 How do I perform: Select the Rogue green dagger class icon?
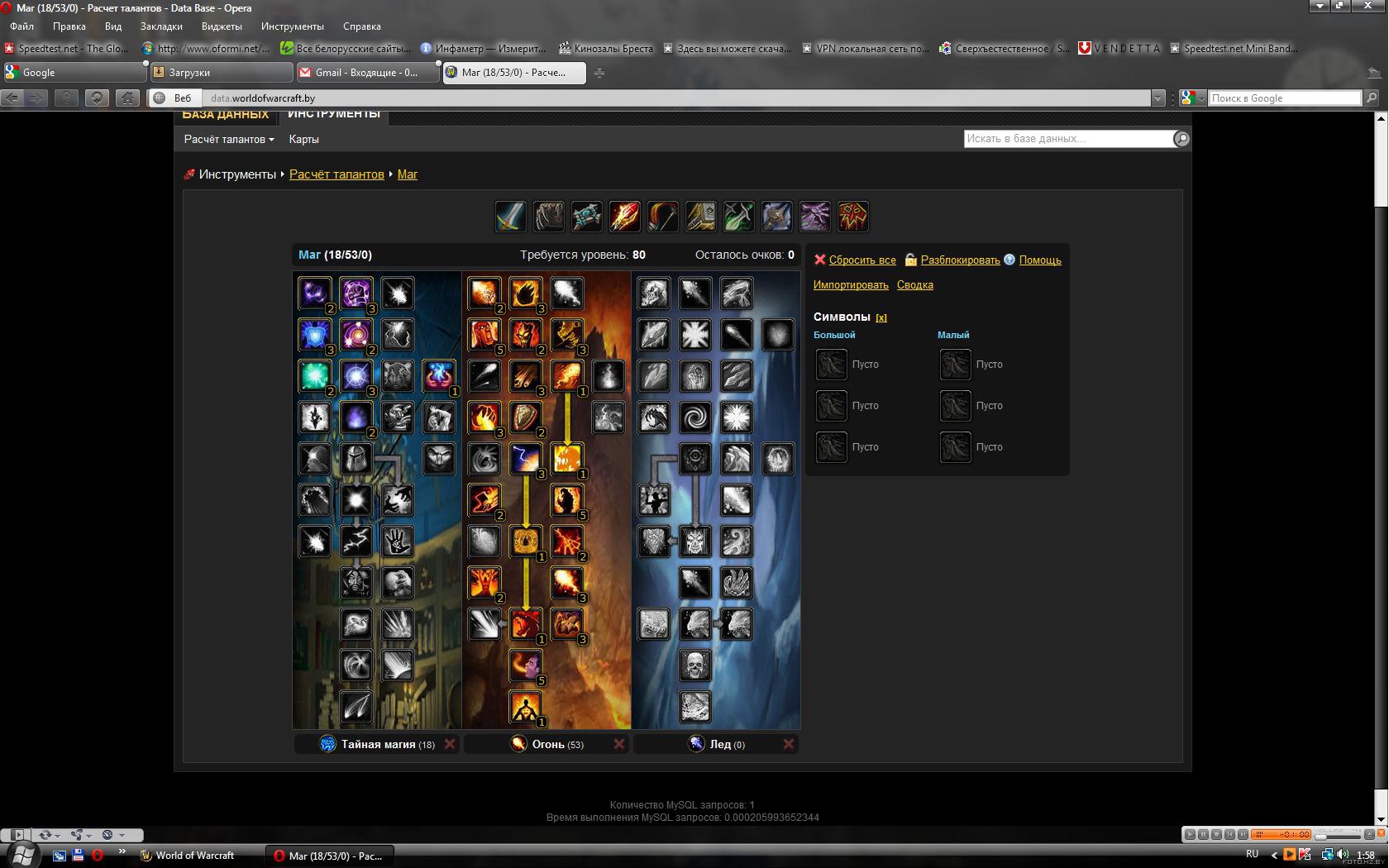point(739,217)
